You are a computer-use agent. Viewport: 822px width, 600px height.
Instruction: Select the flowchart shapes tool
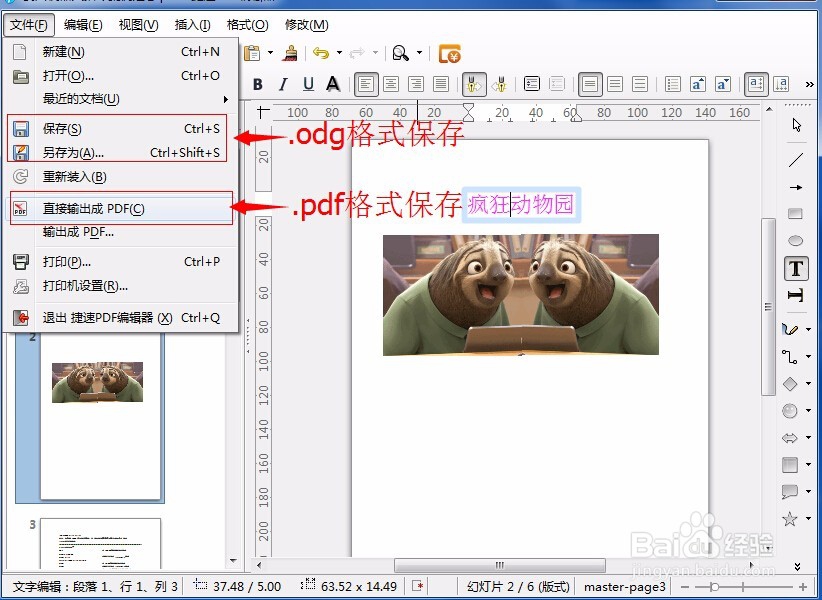(x=790, y=465)
